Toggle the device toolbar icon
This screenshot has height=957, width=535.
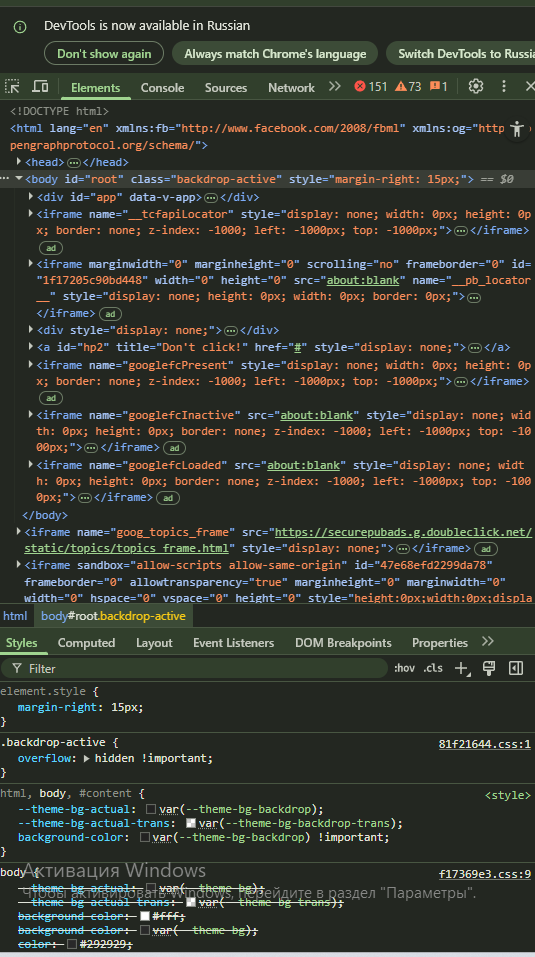click(40, 86)
